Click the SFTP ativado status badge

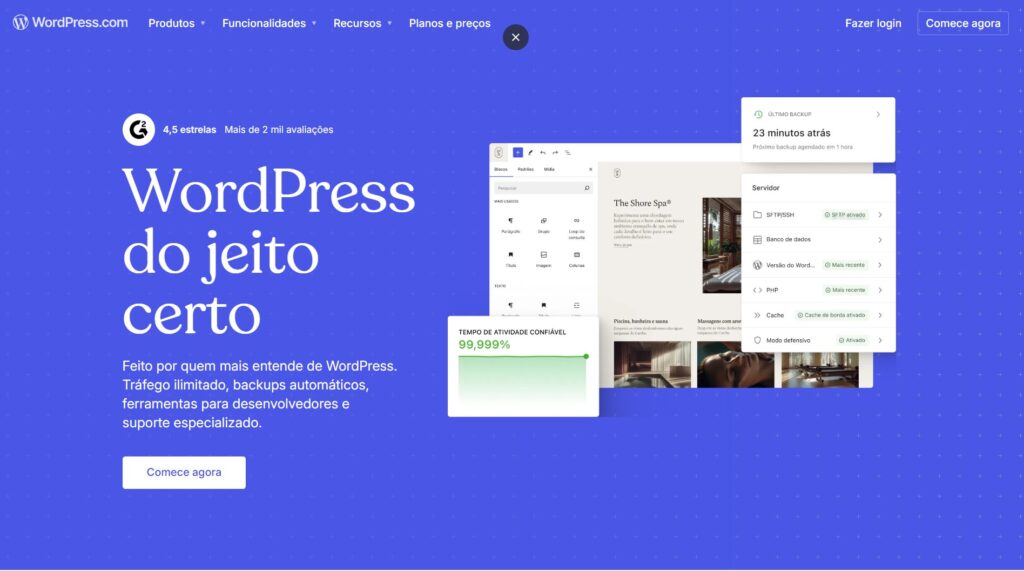click(845, 214)
